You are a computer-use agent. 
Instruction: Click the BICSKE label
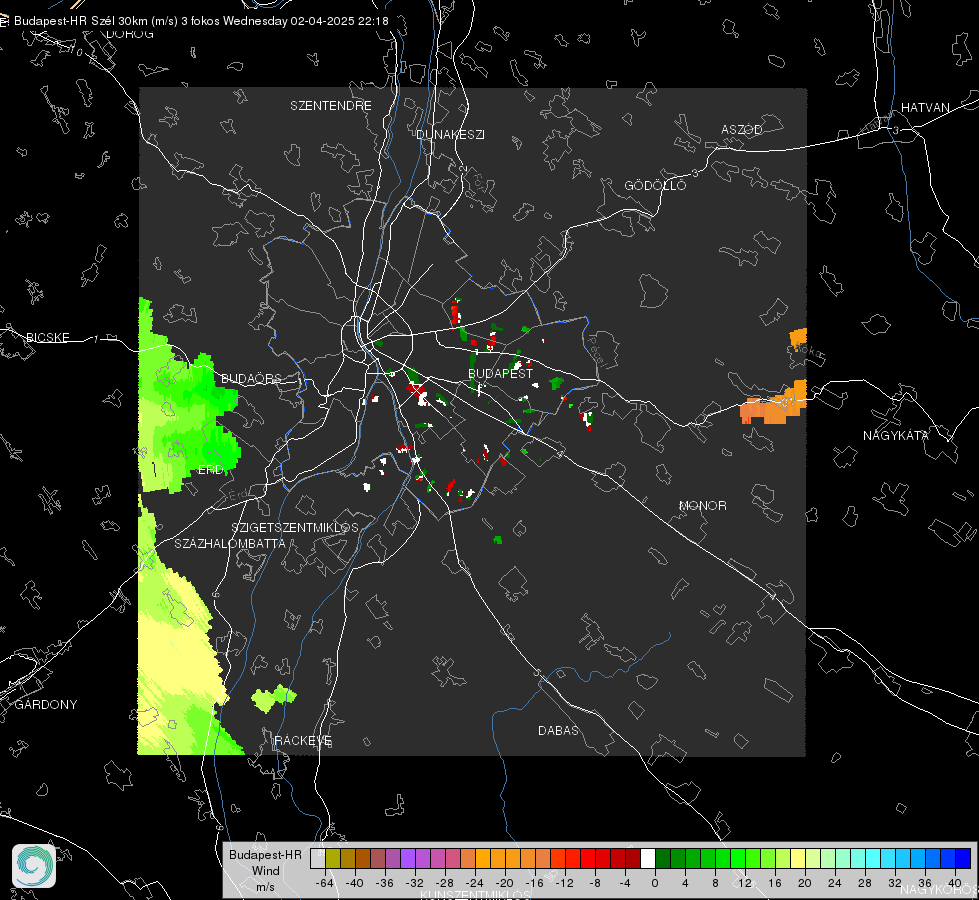click(x=47, y=338)
